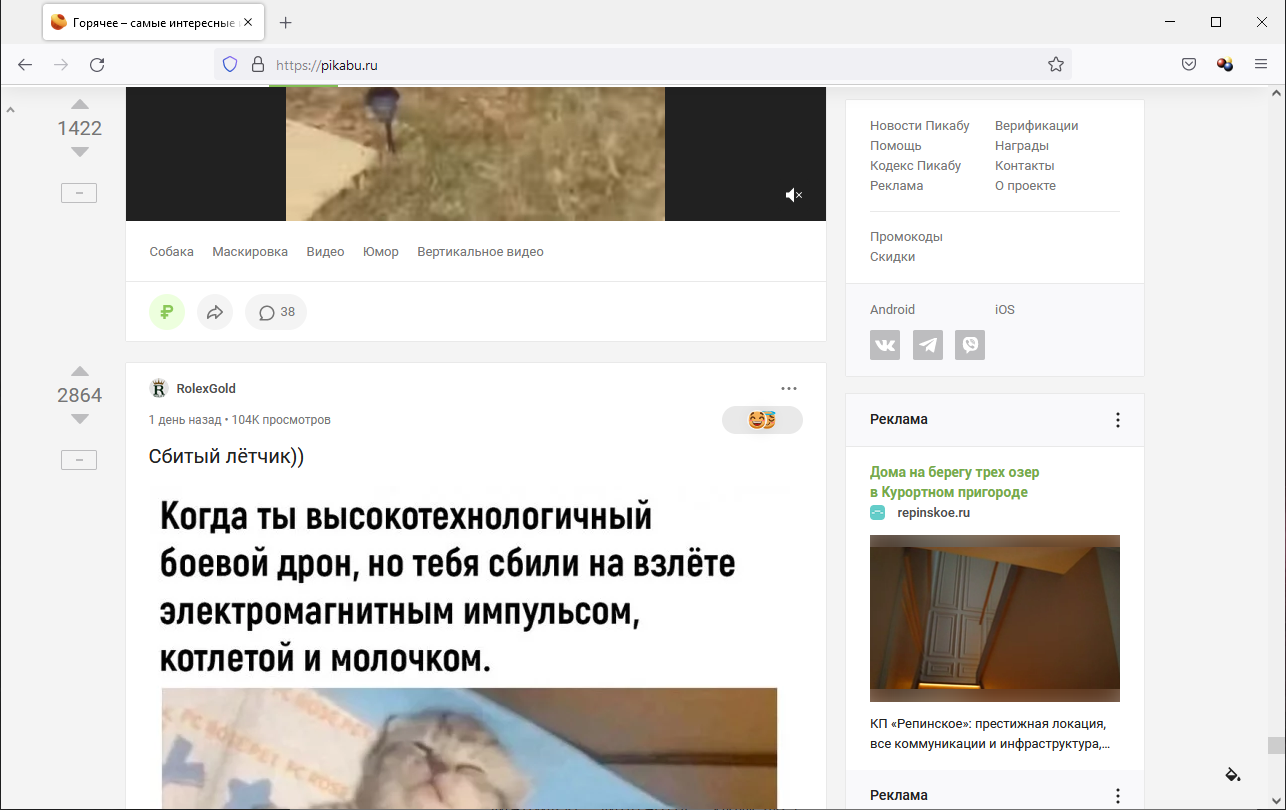Click the cat meme image

(x=469, y=647)
